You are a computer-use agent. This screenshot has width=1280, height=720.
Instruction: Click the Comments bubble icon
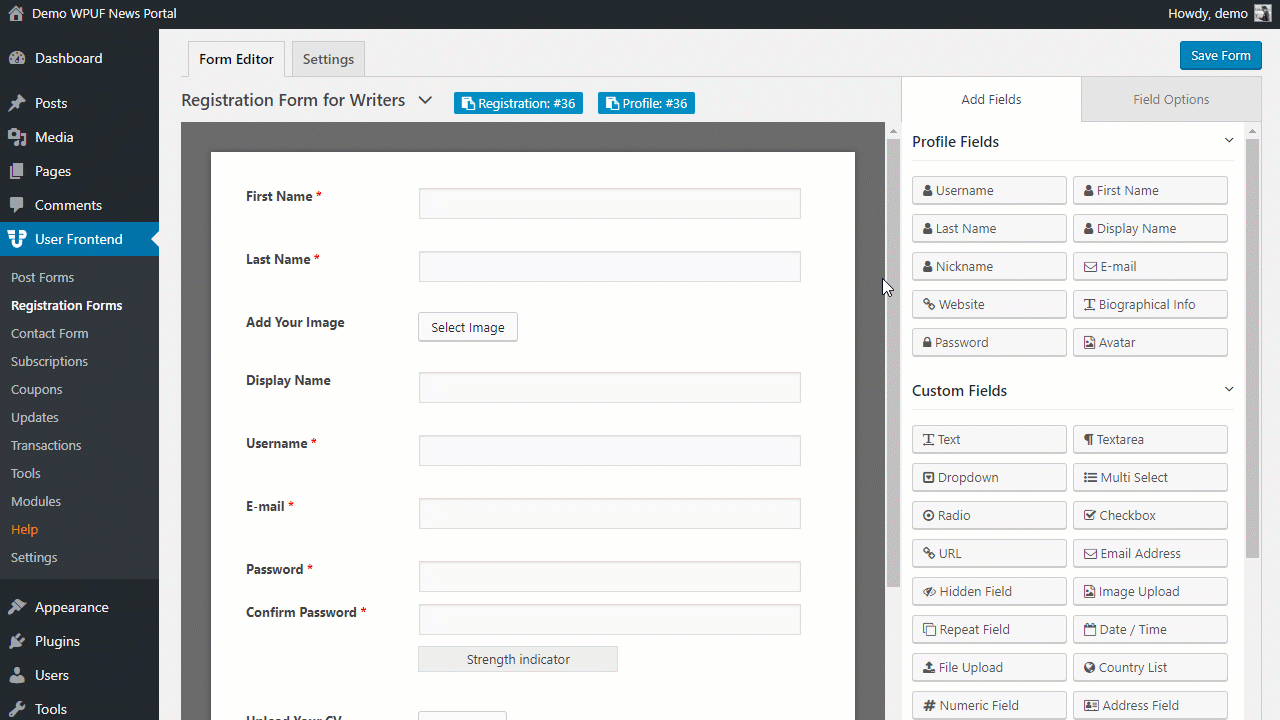tap(17, 205)
